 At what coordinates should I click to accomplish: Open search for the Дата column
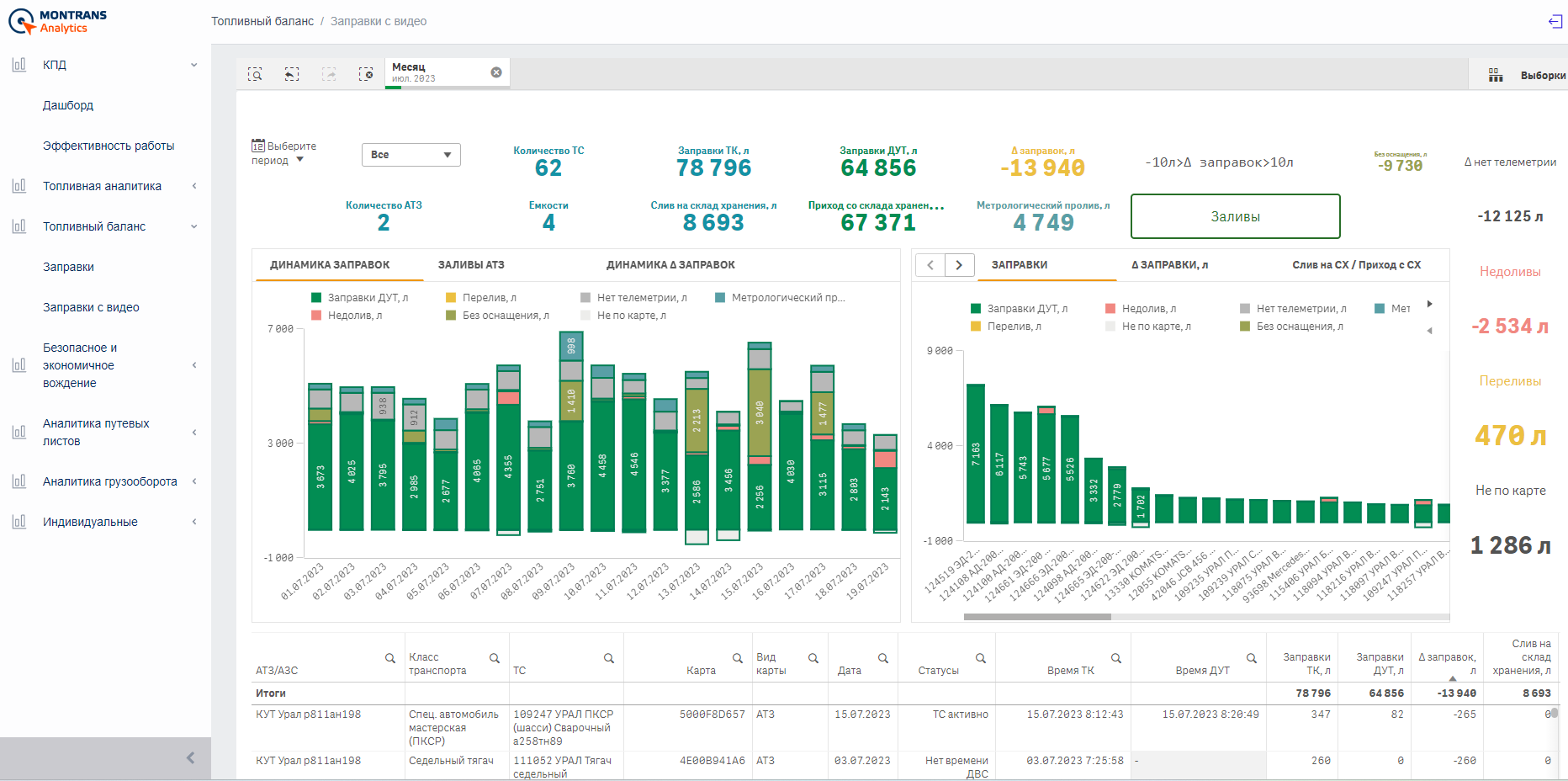pyautogui.click(x=883, y=658)
